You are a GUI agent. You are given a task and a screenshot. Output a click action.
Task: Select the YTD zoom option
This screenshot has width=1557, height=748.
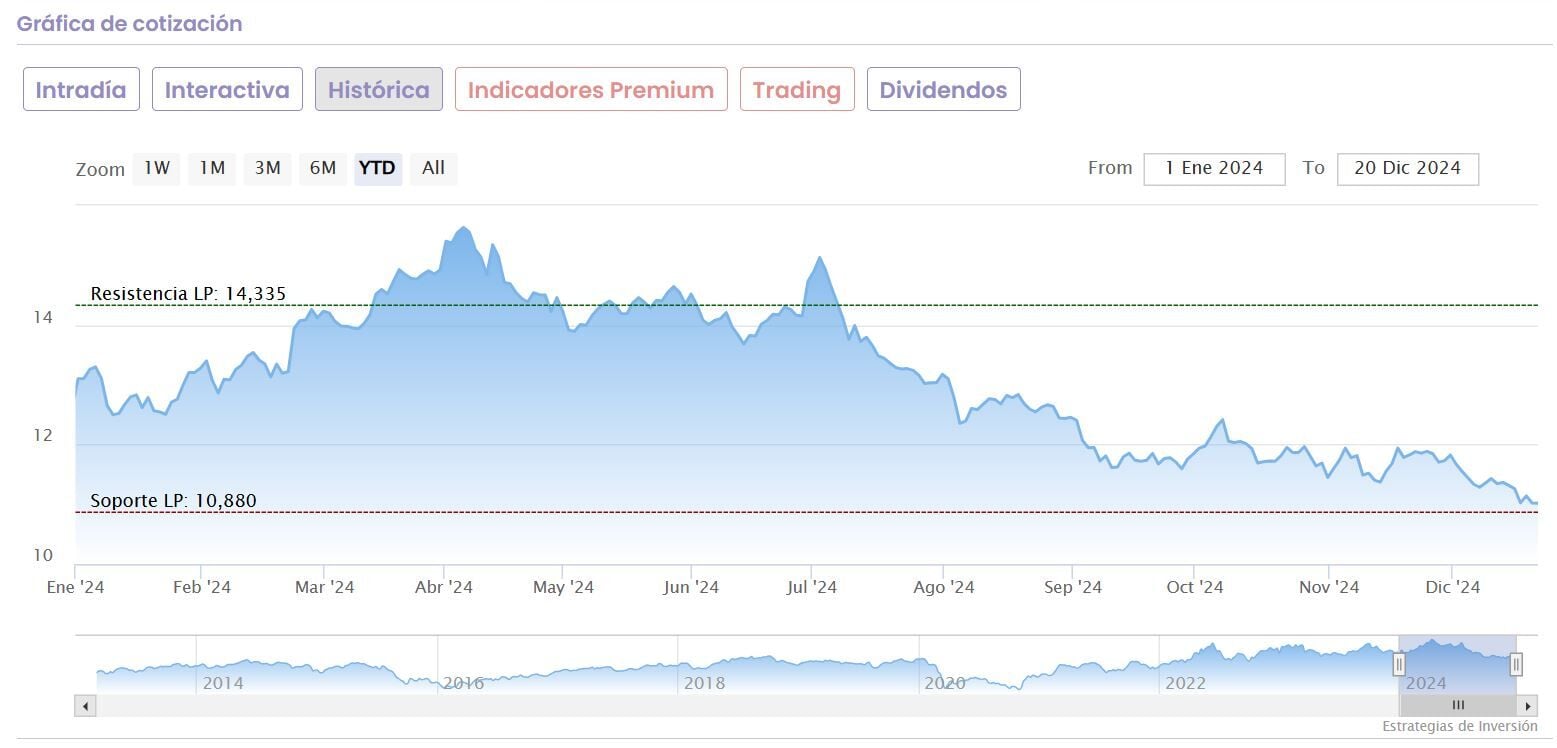(x=377, y=168)
